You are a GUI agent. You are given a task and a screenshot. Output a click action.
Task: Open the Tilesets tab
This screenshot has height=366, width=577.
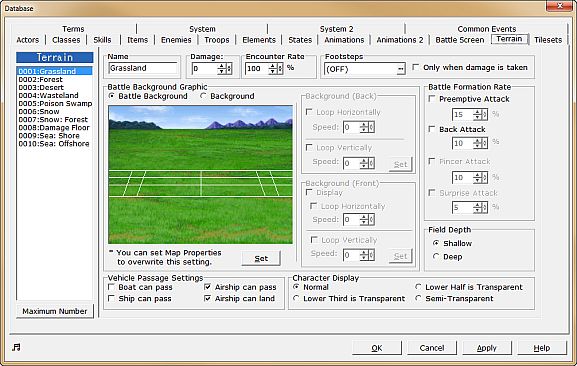click(548, 40)
